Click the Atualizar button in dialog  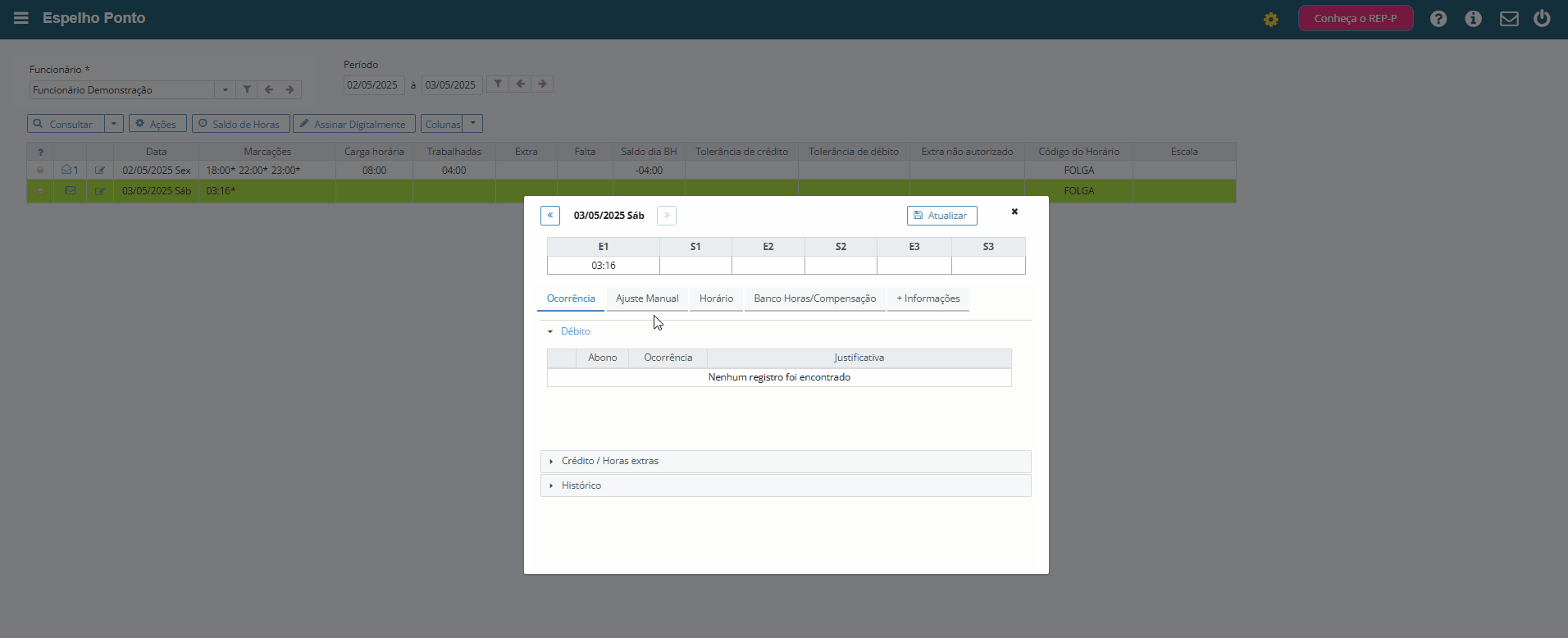pyautogui.click(x=941, y=216)
